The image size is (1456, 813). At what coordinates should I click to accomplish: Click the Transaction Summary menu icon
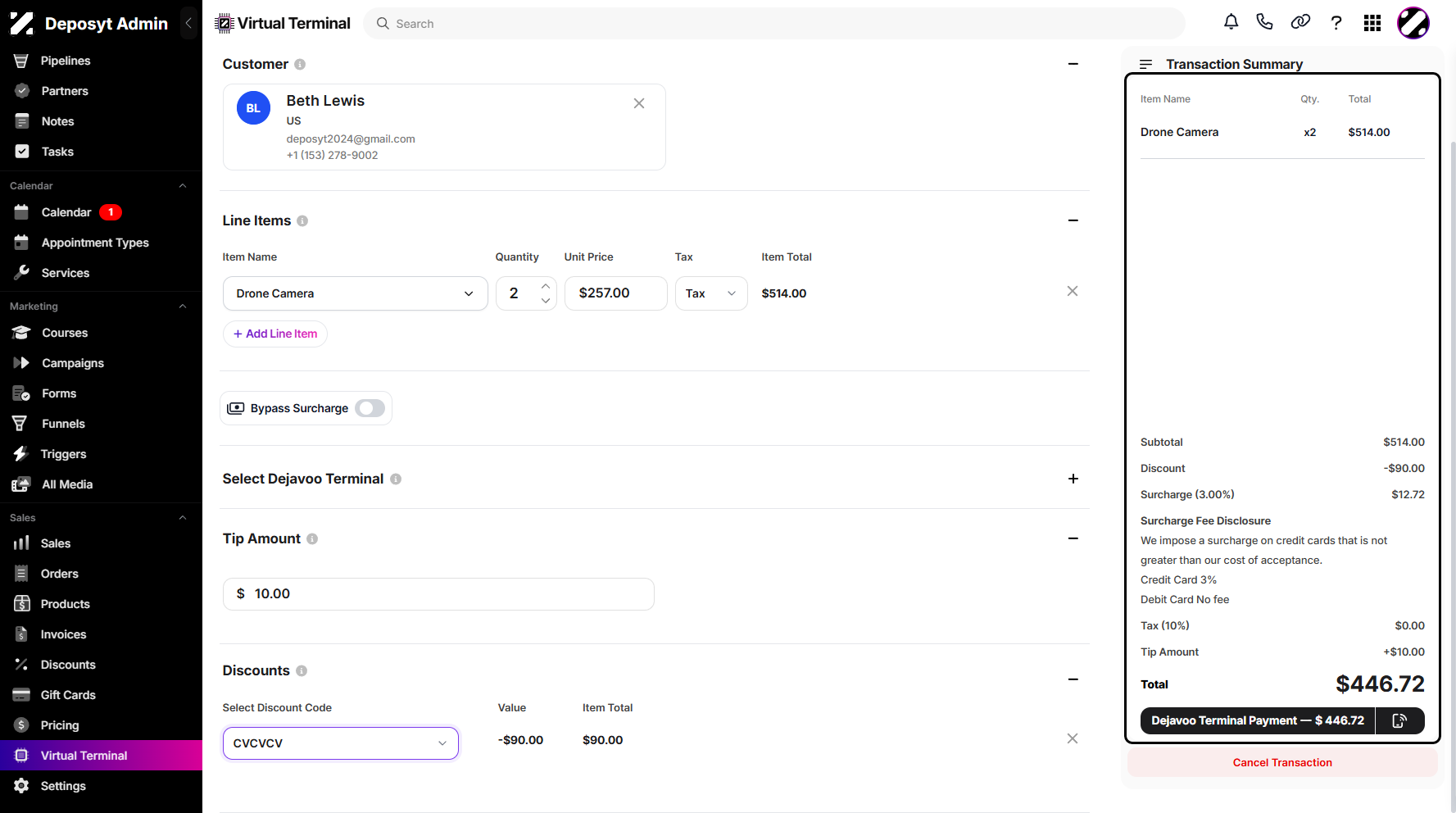1146,64
